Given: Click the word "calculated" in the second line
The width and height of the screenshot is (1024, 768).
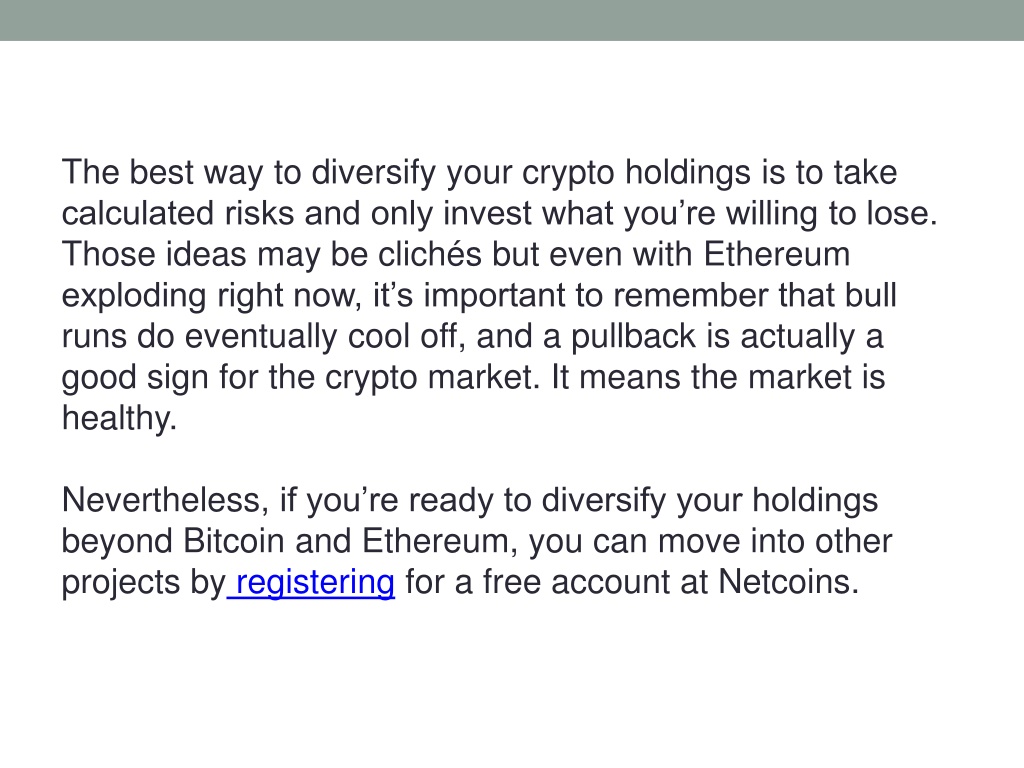Looking at the screenshot, I should point(138,214).
